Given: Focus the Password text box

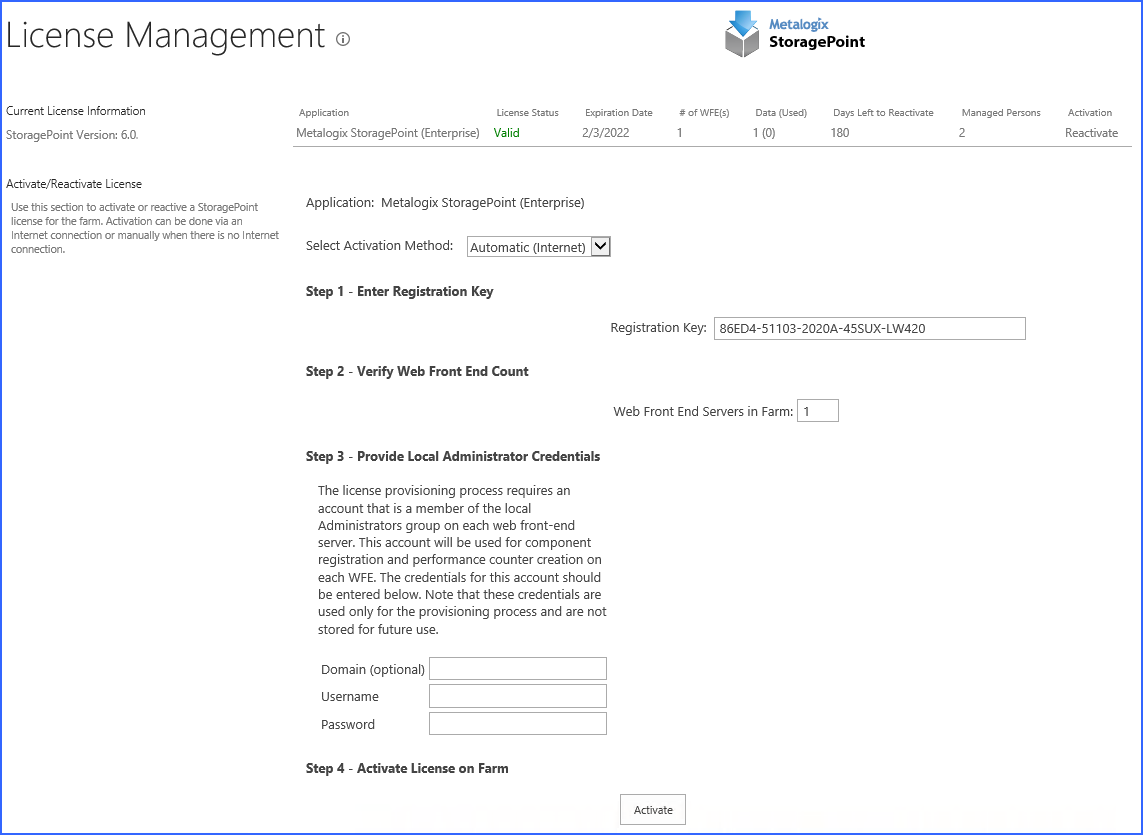Looking at the screenshot, I should click(518, 723).
